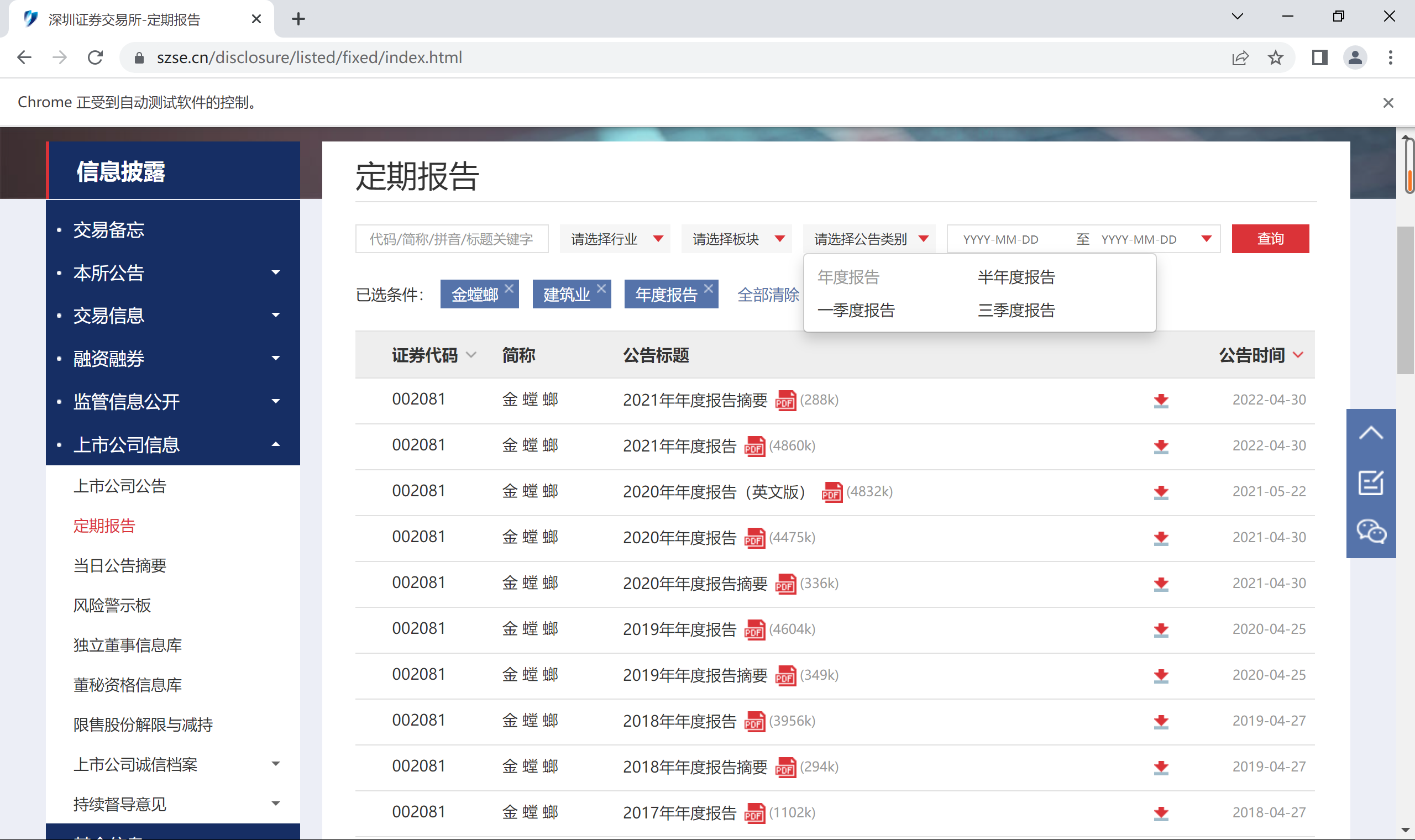Open the feedback edit widget icon
Viewport: 1415px width, 840px height.
tap(1371, 483)
